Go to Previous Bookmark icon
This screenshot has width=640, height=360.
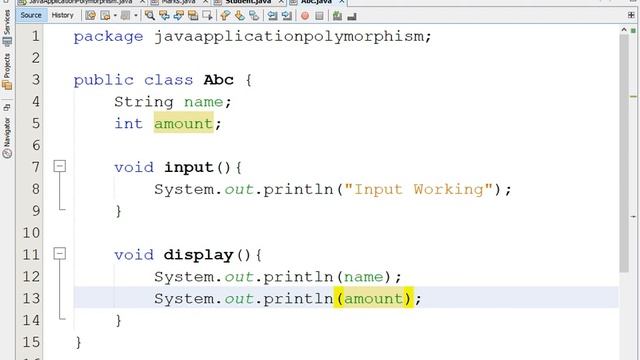pyautogui.click(x=225, y=16)
